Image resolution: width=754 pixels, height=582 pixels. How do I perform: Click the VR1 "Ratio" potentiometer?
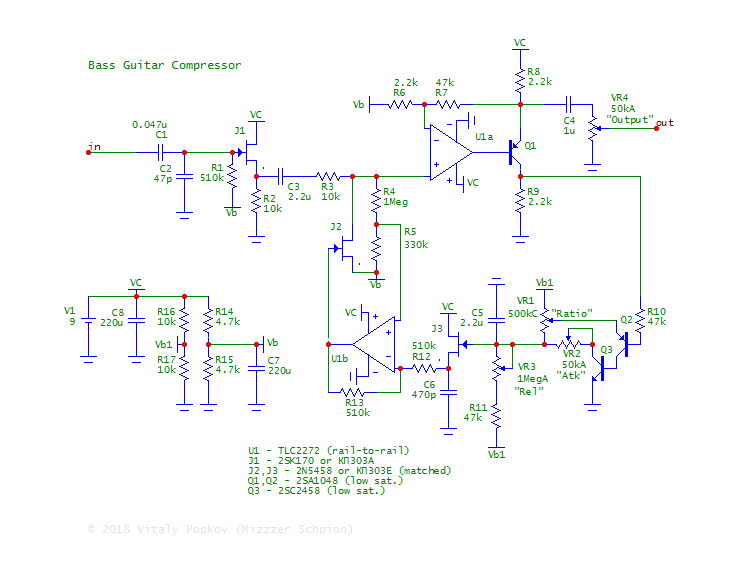pos(545,319)
